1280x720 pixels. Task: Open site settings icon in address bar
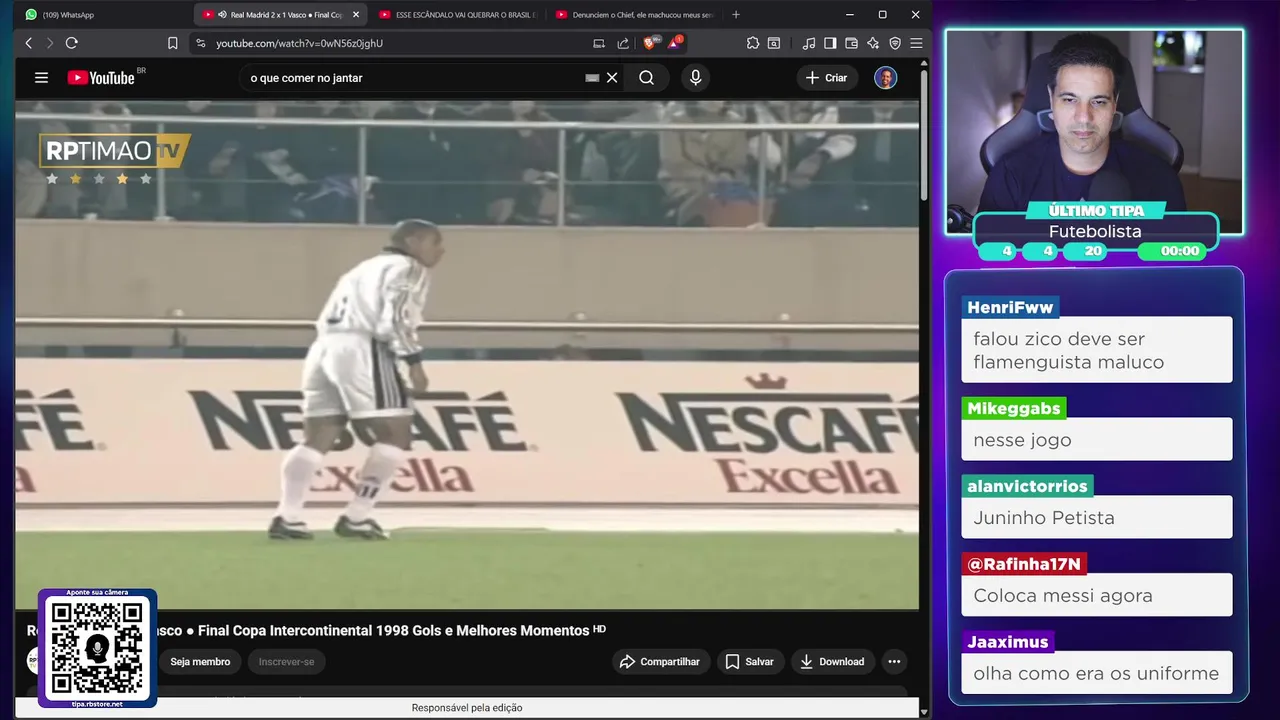click(200, 43)
